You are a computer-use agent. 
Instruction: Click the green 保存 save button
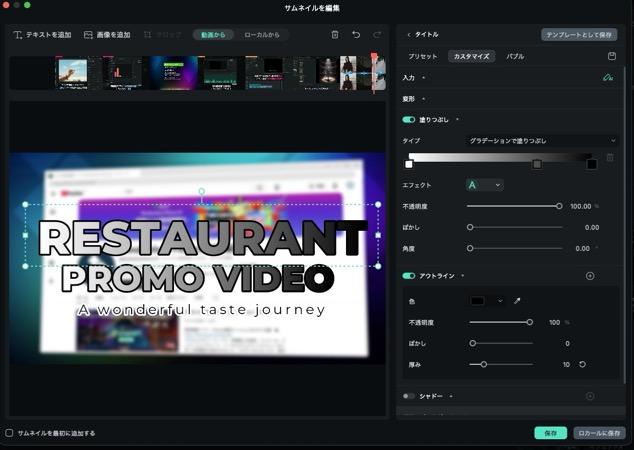pyautogui.click(x=550, y=433)
